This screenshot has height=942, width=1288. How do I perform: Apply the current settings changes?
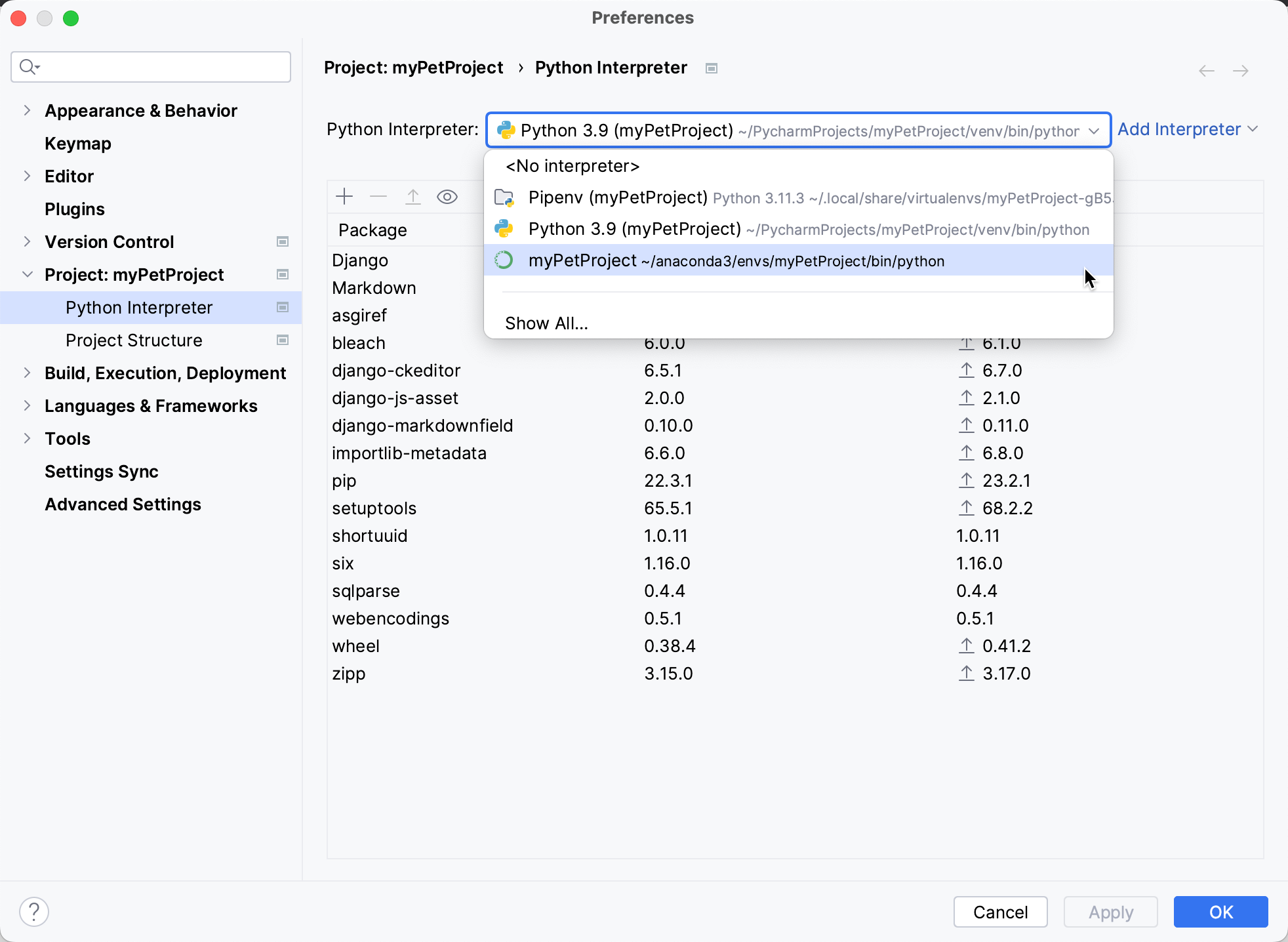pos(1110,912)
